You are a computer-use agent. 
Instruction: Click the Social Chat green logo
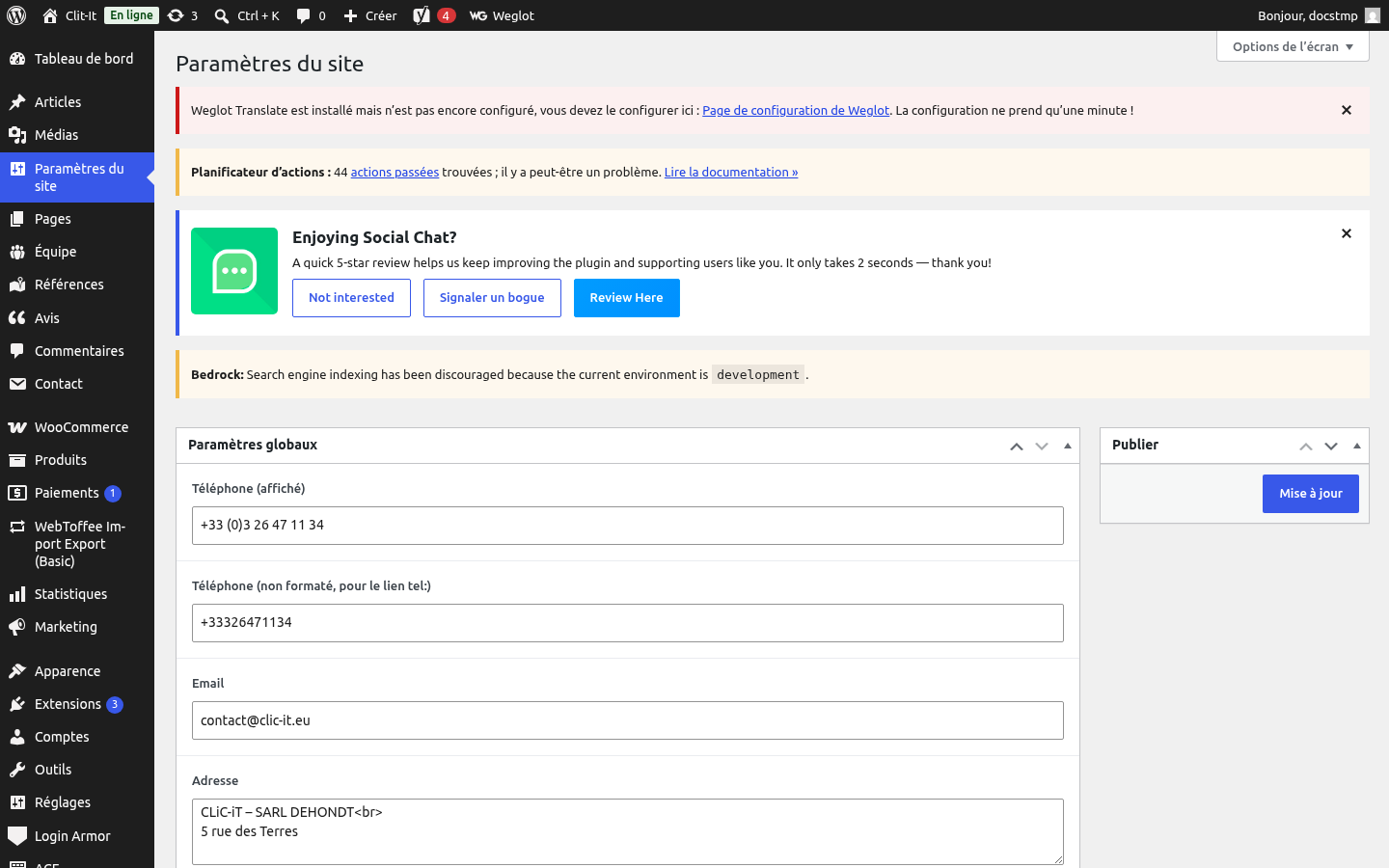point(234,271)
